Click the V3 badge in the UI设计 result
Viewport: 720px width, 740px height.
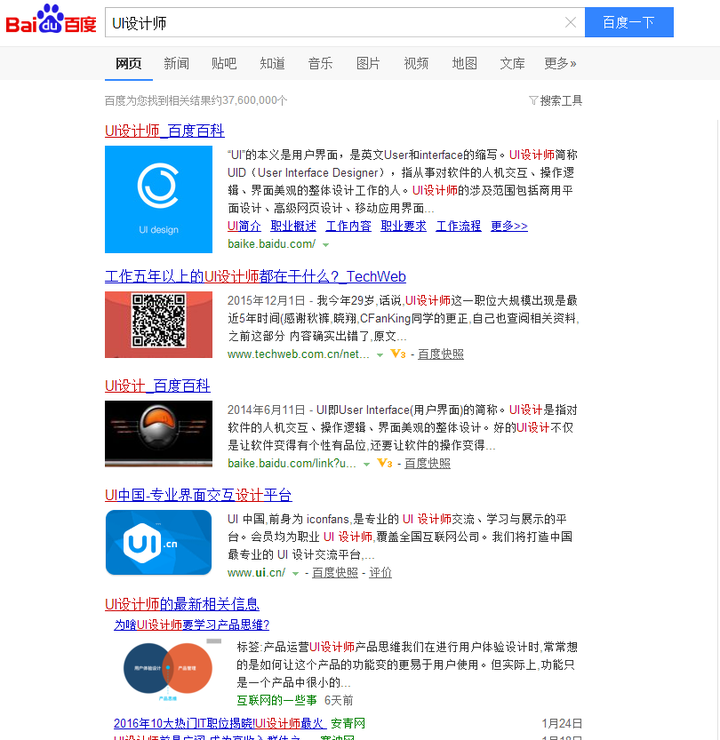385,463
